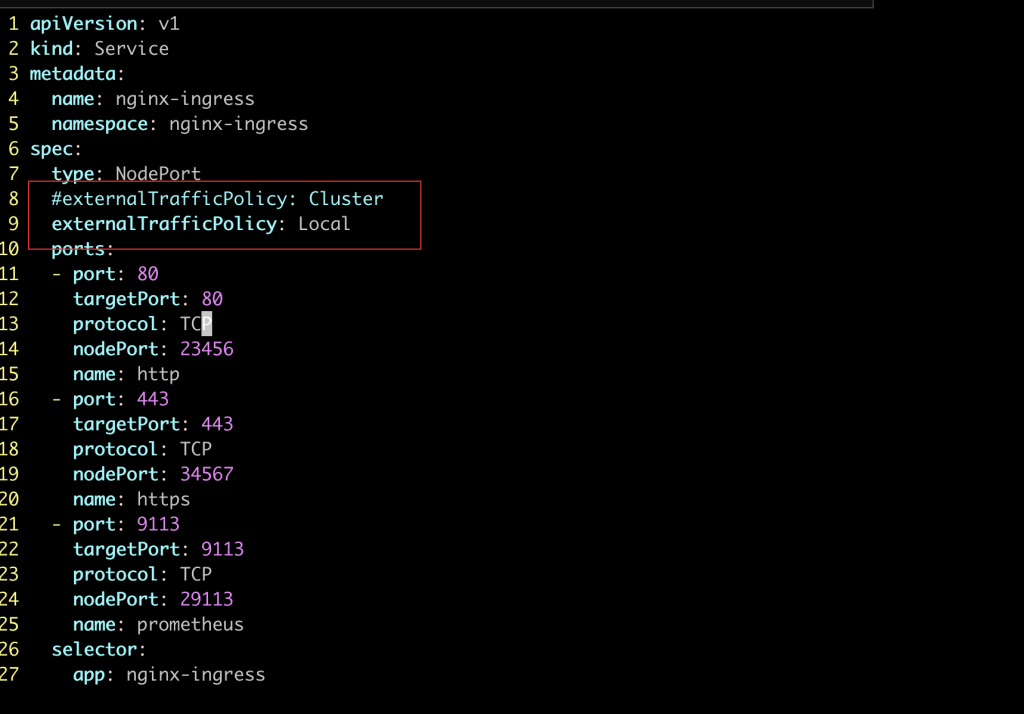Select the 'kind' key on line 2

pos(52,49)
